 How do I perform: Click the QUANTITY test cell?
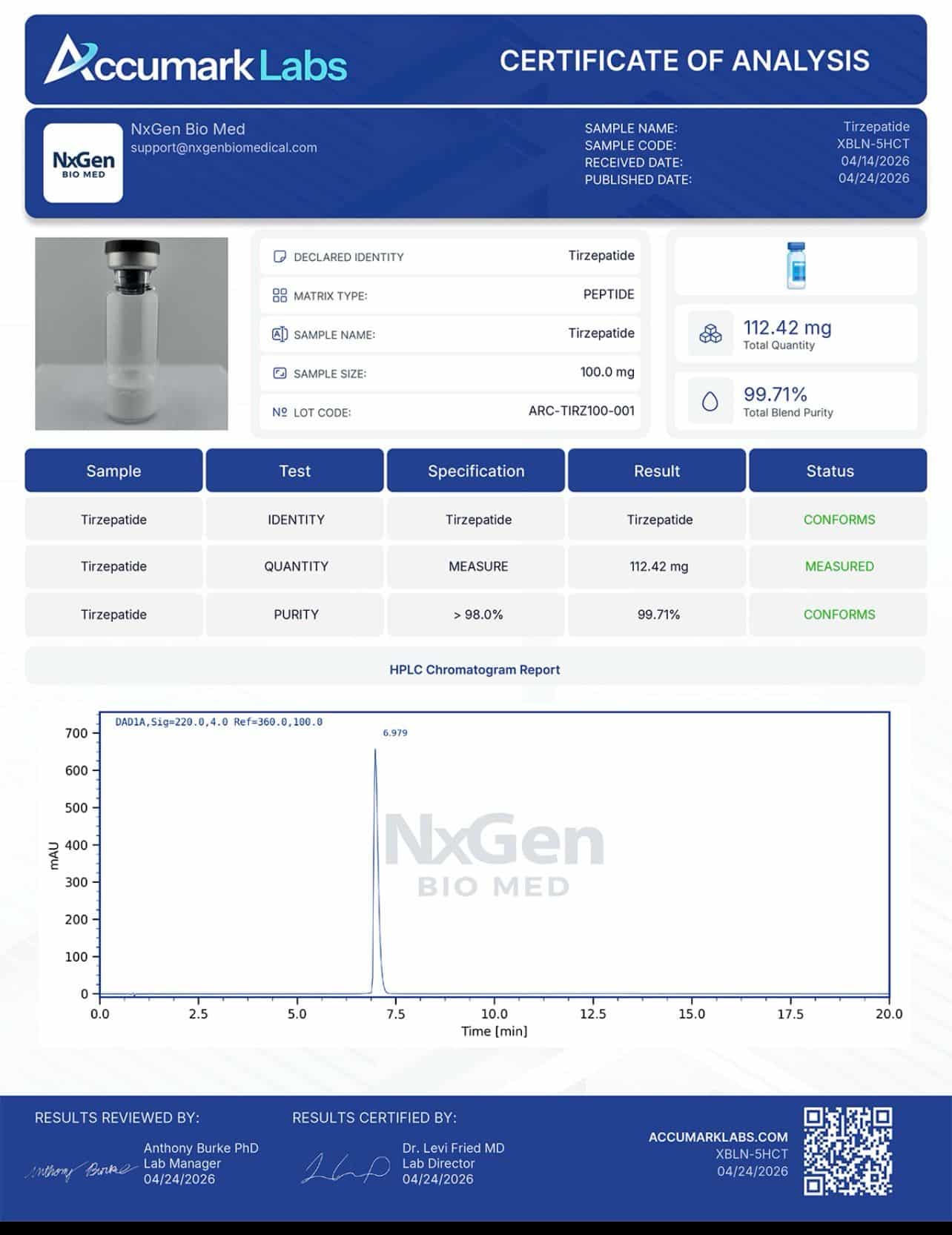coord(295,566)
